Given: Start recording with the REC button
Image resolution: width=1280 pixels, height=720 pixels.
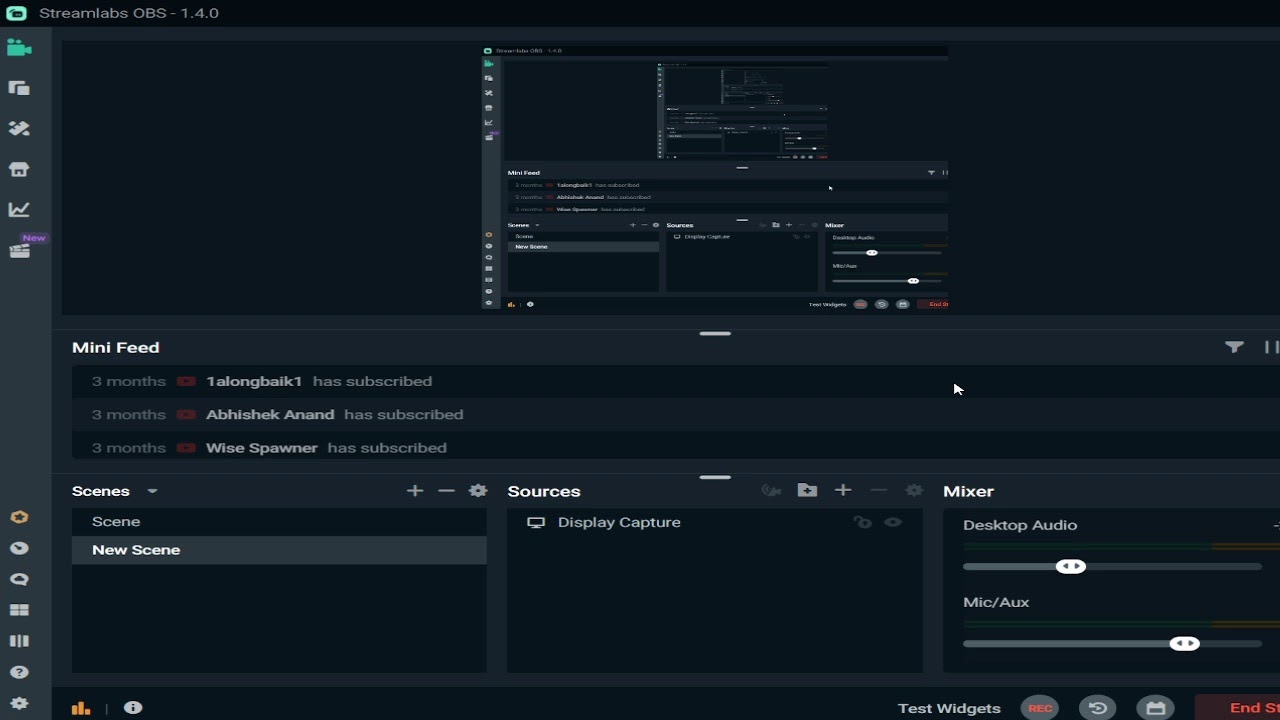Looking at the screenshot, I should point(1040,708).
